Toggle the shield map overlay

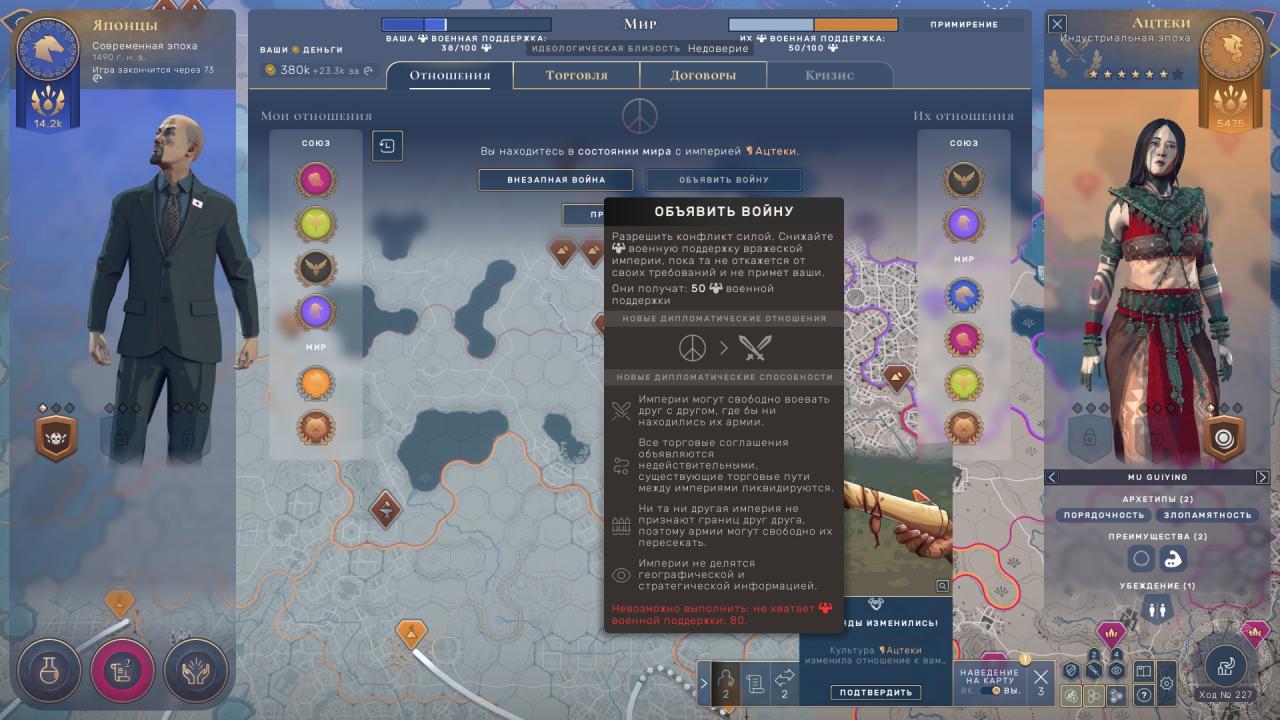pyautogui.click(x=1070, y=671)
